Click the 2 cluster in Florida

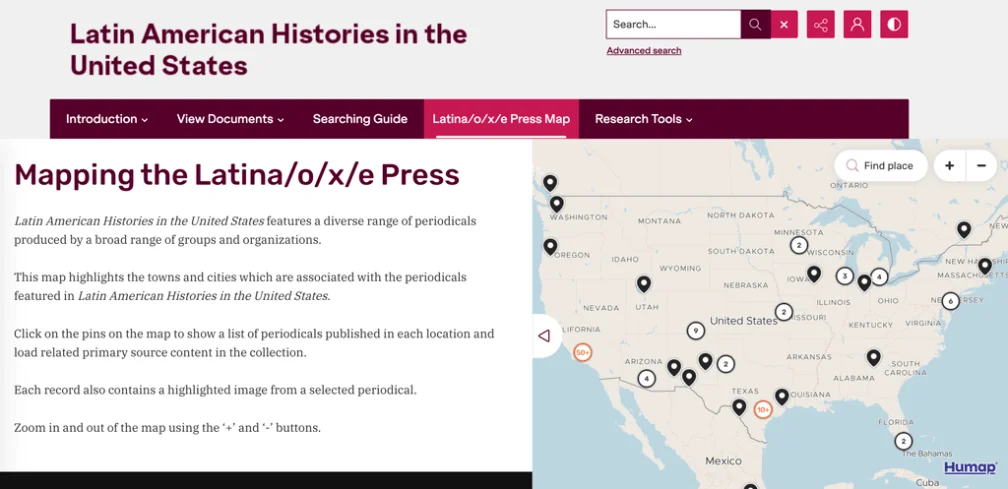903,441
